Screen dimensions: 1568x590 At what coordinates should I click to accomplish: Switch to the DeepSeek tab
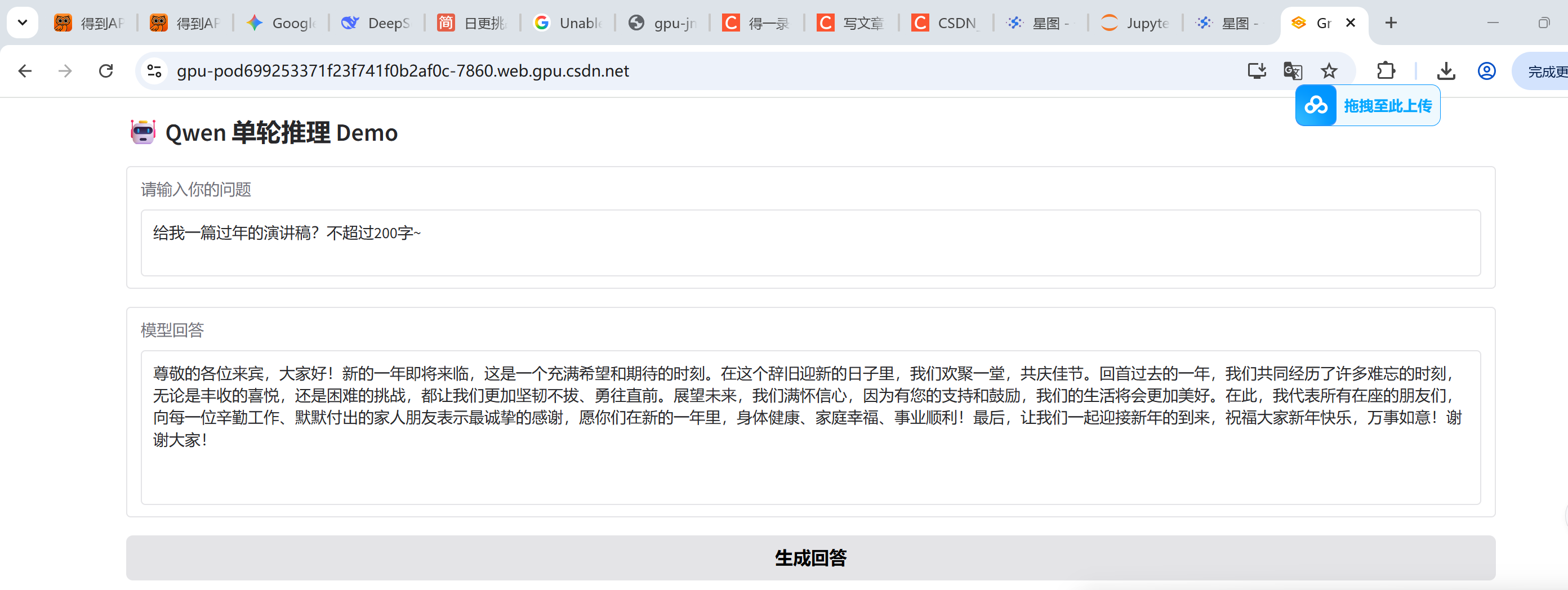pos(377,23)
